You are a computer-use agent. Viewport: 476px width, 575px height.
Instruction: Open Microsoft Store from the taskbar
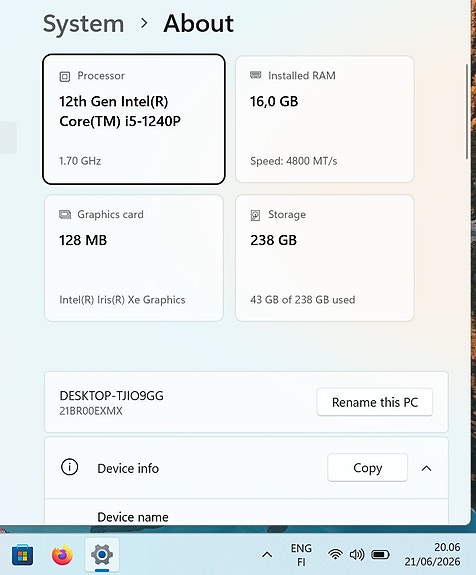point(22,555)
